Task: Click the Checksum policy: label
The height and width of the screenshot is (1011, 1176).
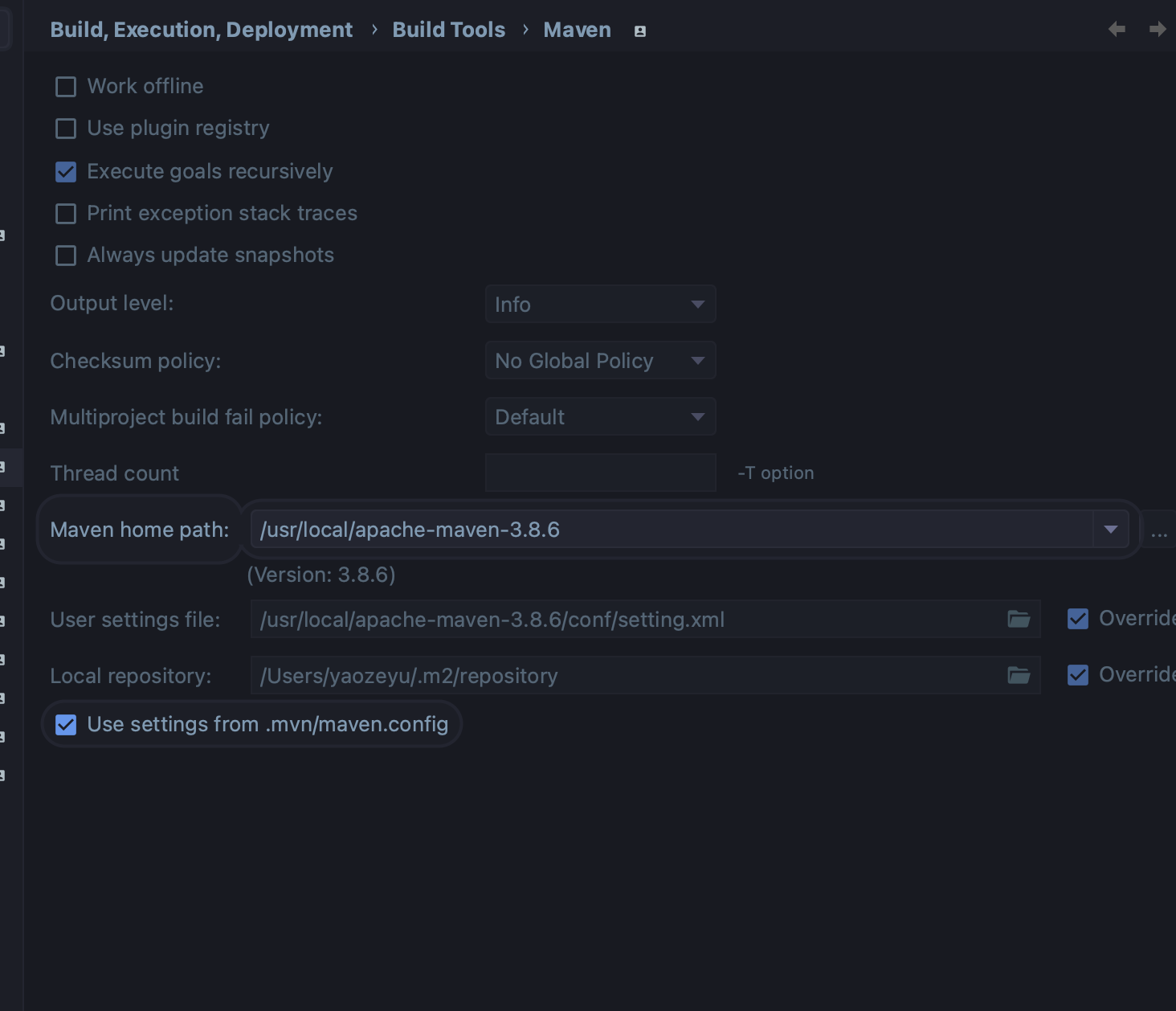Action: (136, 361)
